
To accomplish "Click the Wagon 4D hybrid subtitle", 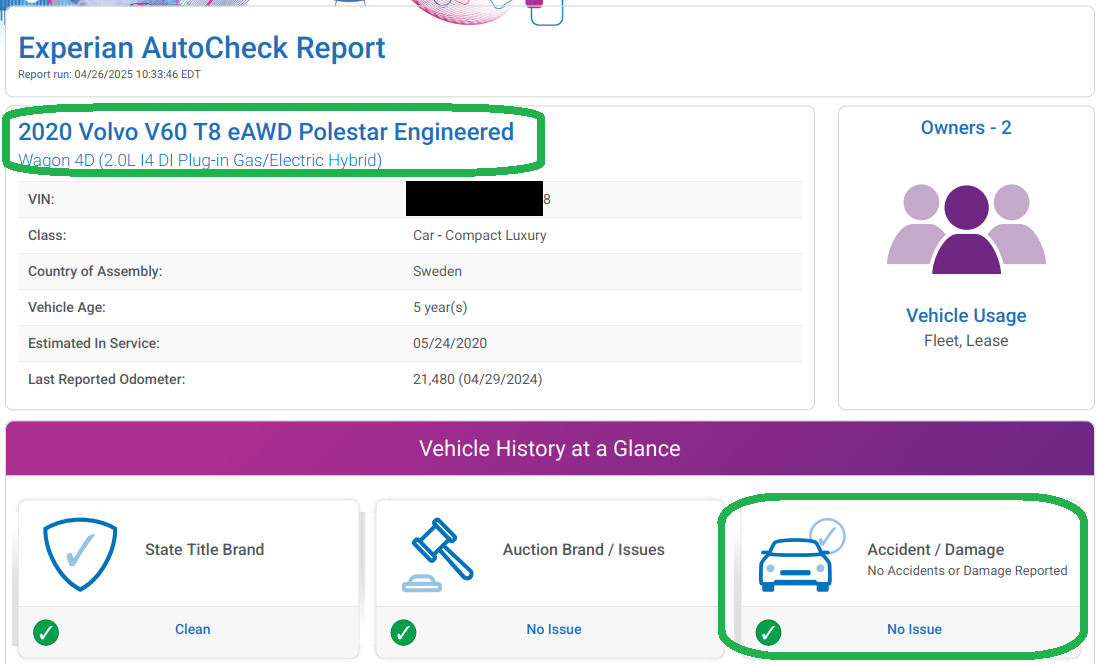I will [x=200, y=160].
